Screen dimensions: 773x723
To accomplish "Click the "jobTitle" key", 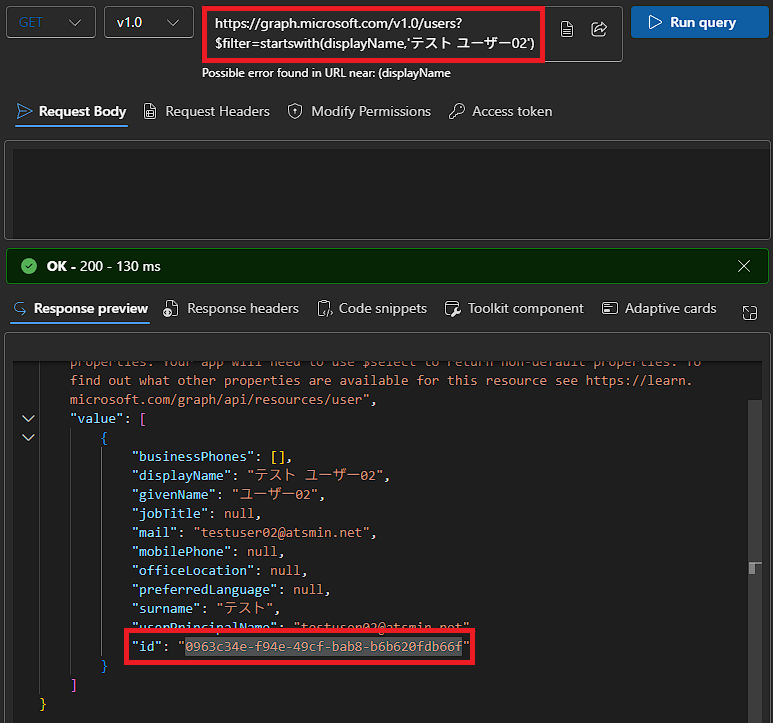I will pyautogui.click(x=170, y=514).
